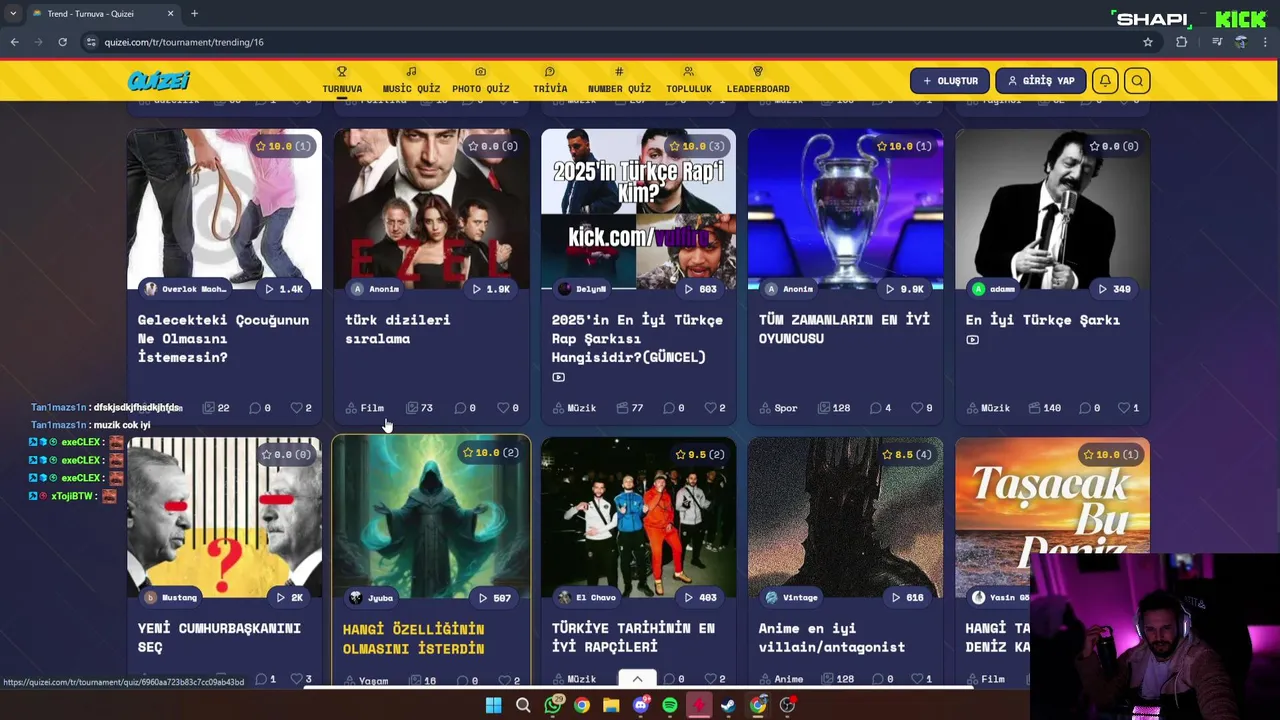Screen dimensions: 1280x720
Task: Open the notifications bell
Action: [x=1105, y=81]
